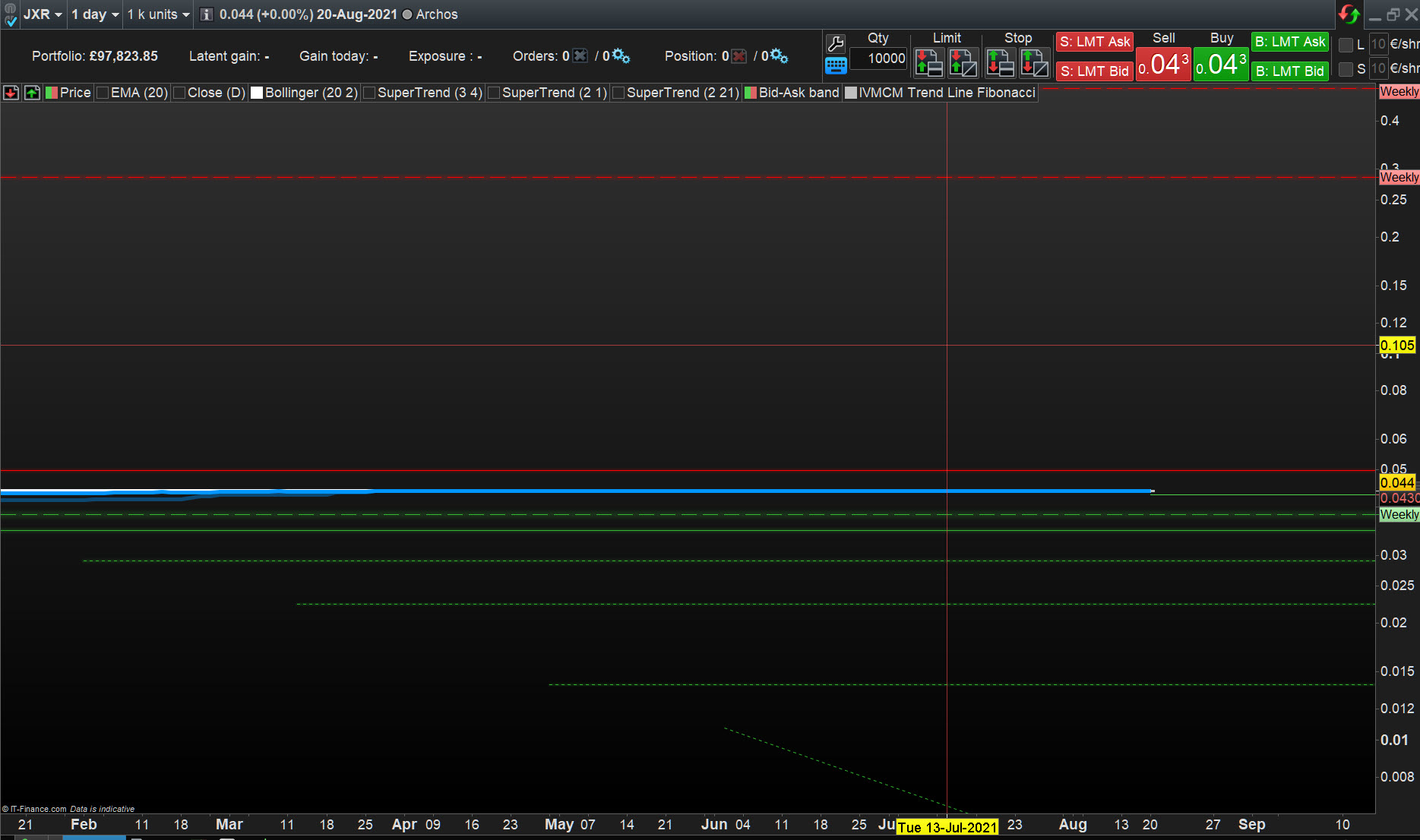The image size is (1420, 840).
Task: Click the Bid-Ask band indicator label
Action: click(799, 93)
